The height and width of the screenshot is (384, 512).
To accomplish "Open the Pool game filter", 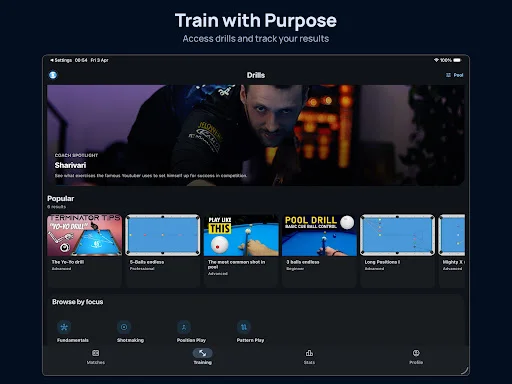I will pos(455,75).
